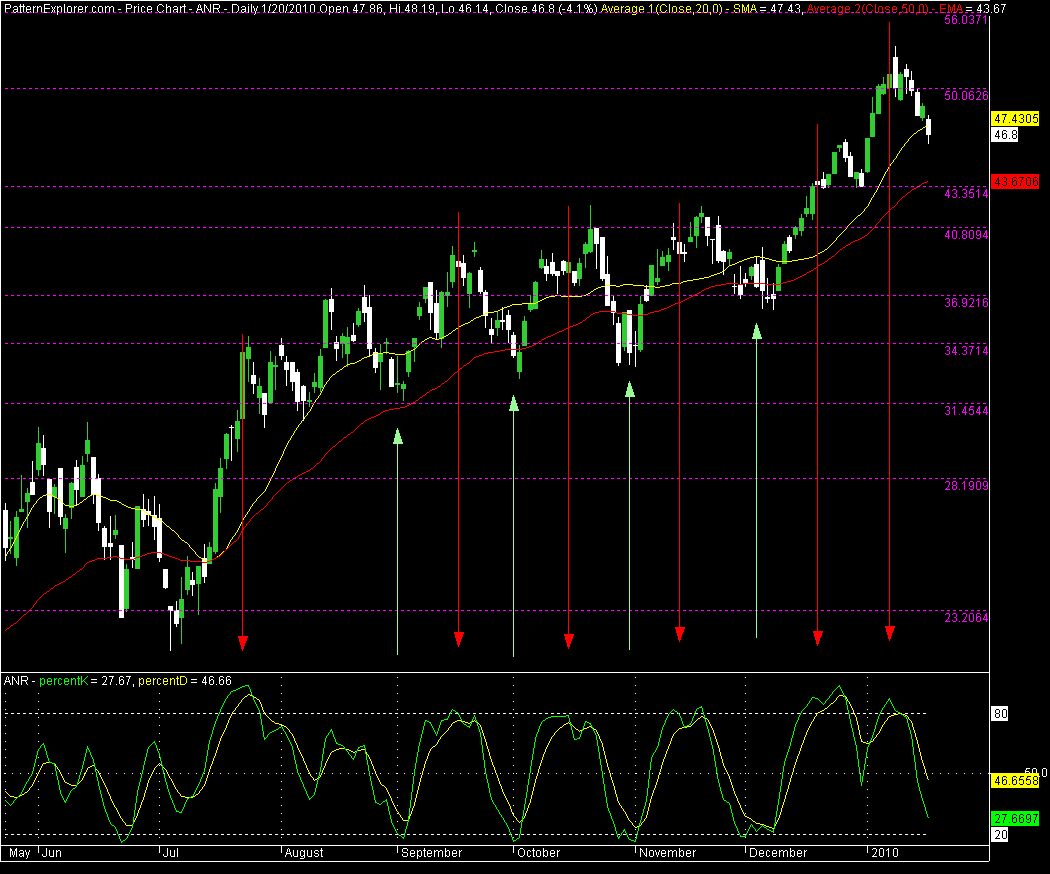
Task: Click the stochastic 80 overbought level label
Action: tap(1001, 714)
